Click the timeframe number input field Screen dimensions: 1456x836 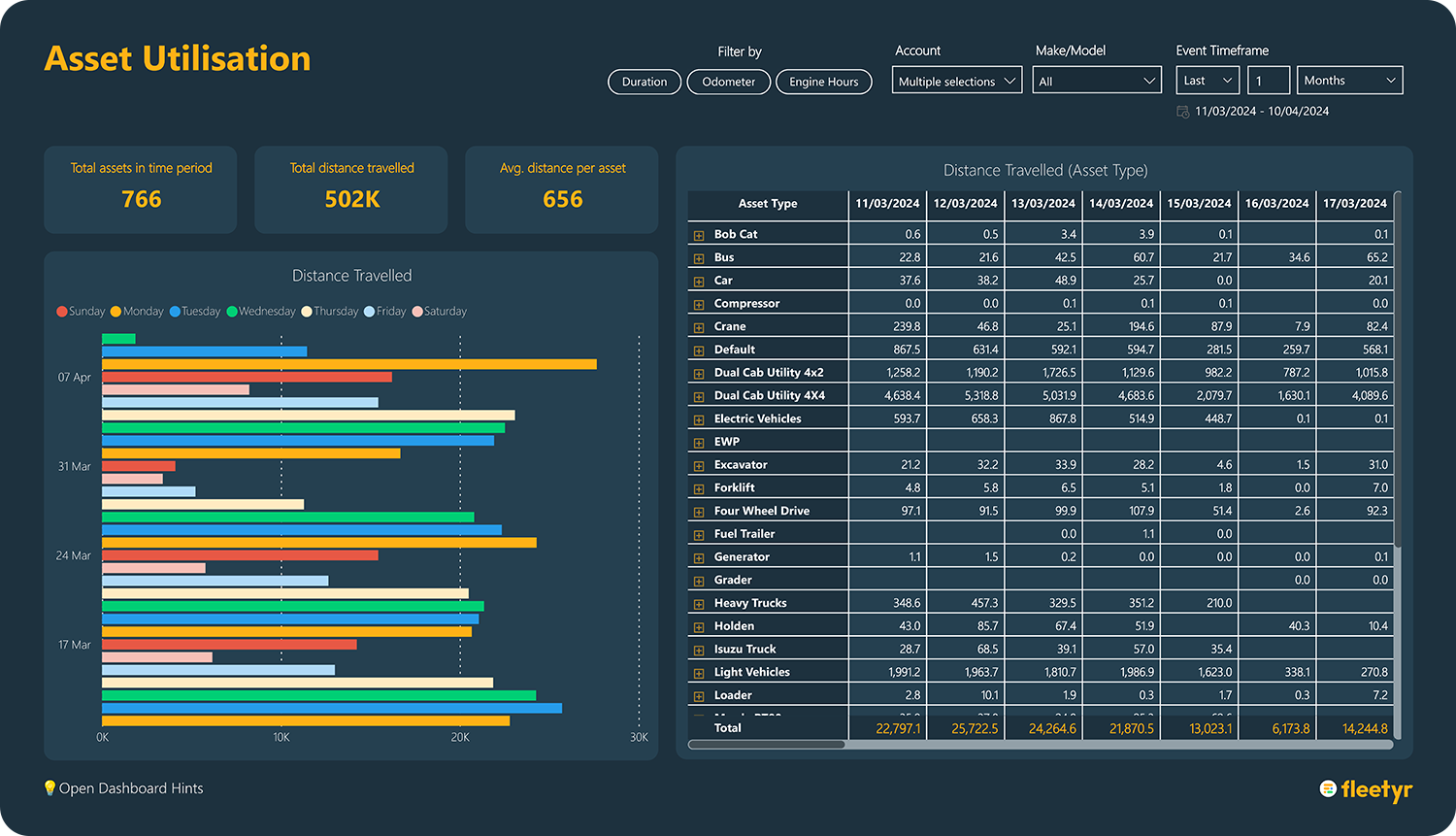(x=1268, y=81)
